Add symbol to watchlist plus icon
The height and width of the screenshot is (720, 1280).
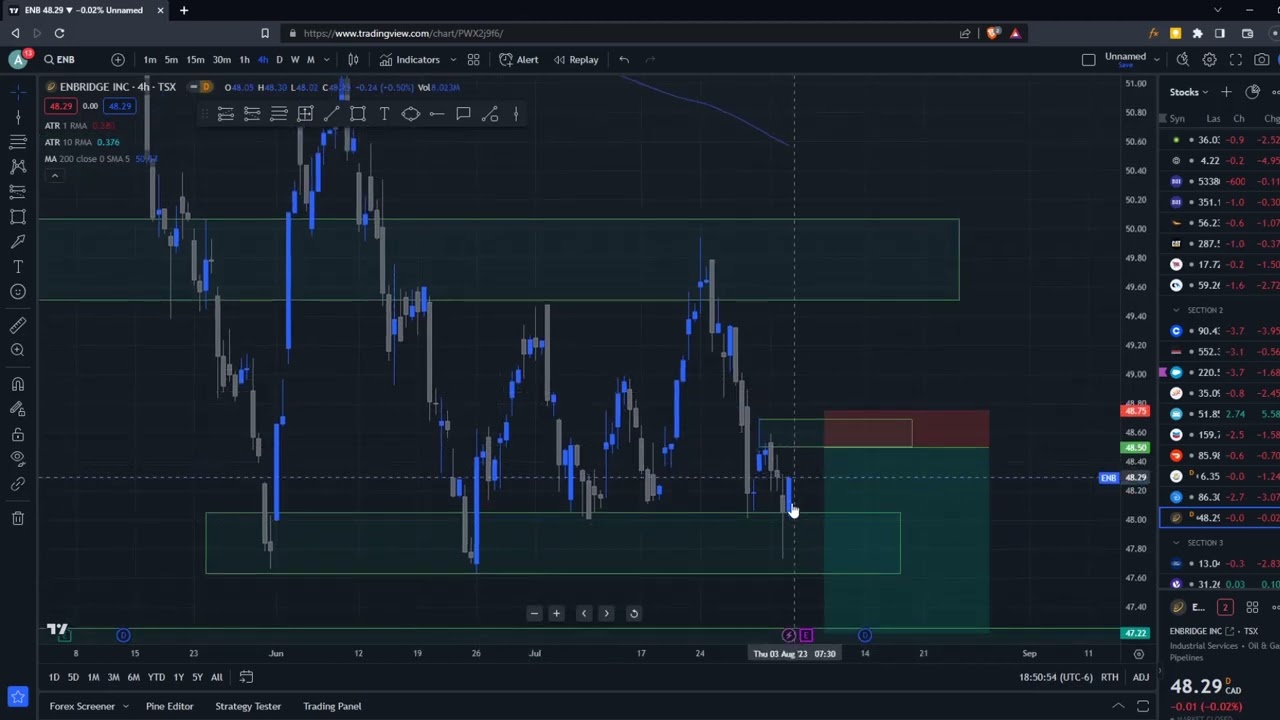(x=1226, y=92)
